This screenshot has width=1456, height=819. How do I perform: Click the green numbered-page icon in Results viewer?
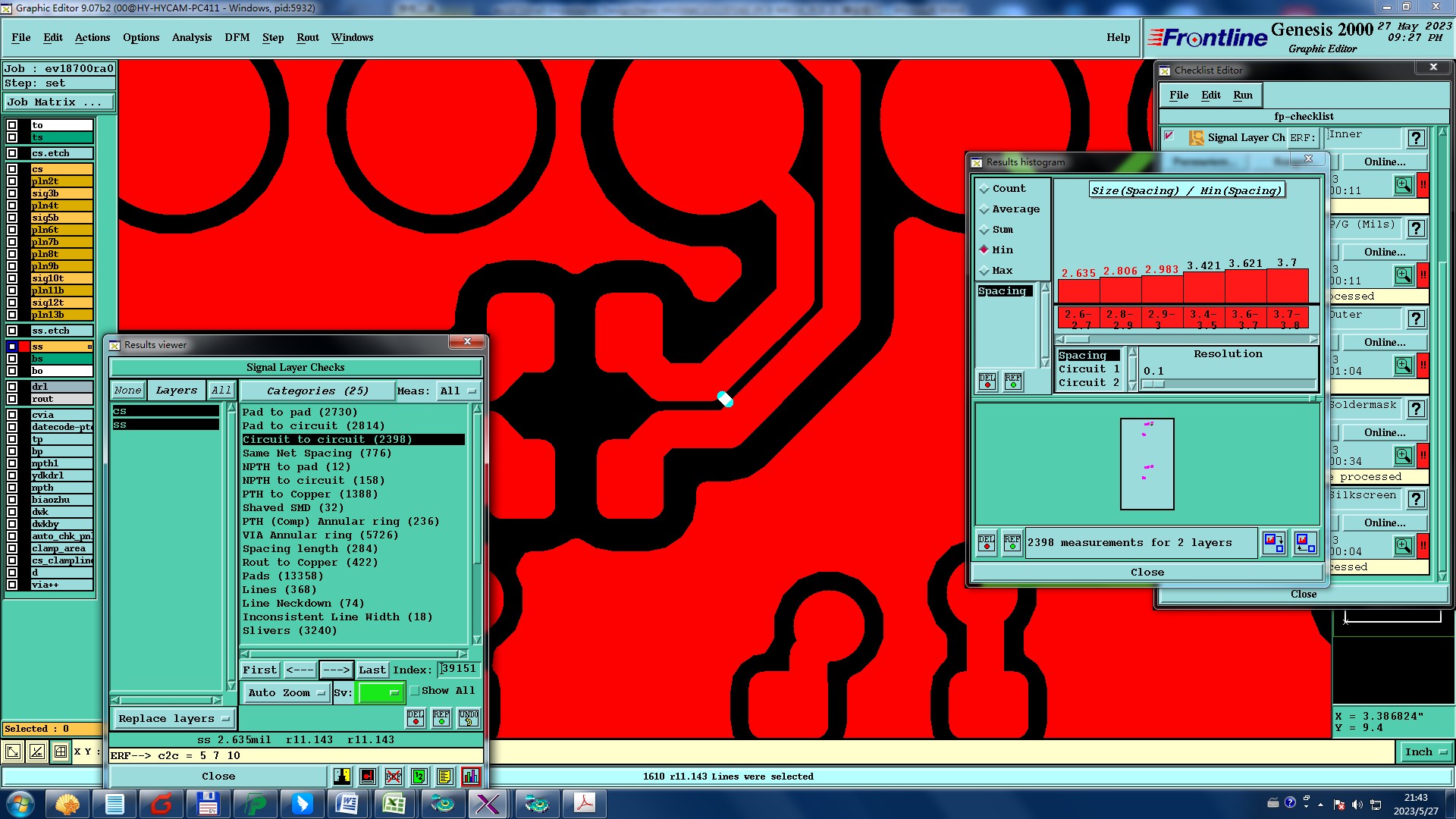[419, 776]
